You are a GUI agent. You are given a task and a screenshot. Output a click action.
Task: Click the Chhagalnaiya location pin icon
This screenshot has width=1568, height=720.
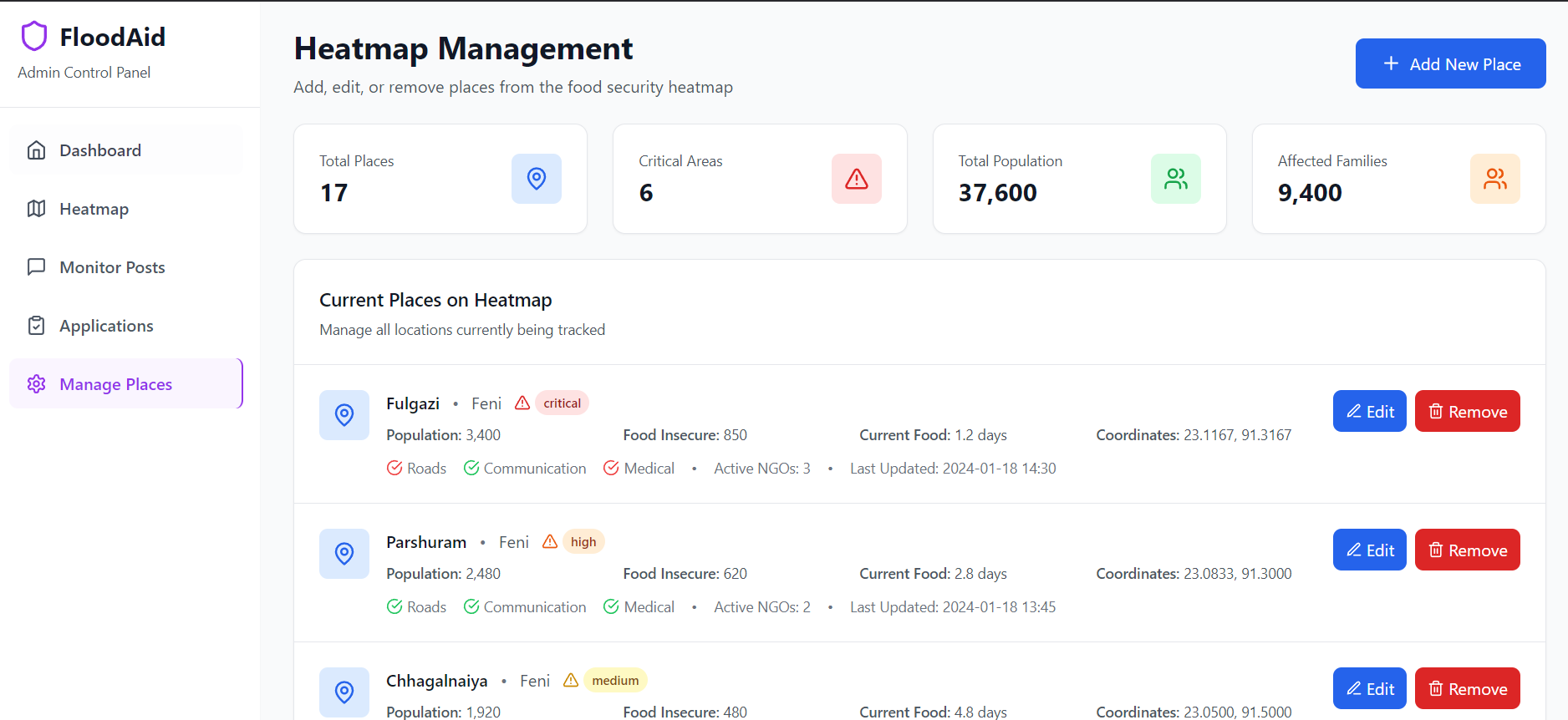(344, 692)
